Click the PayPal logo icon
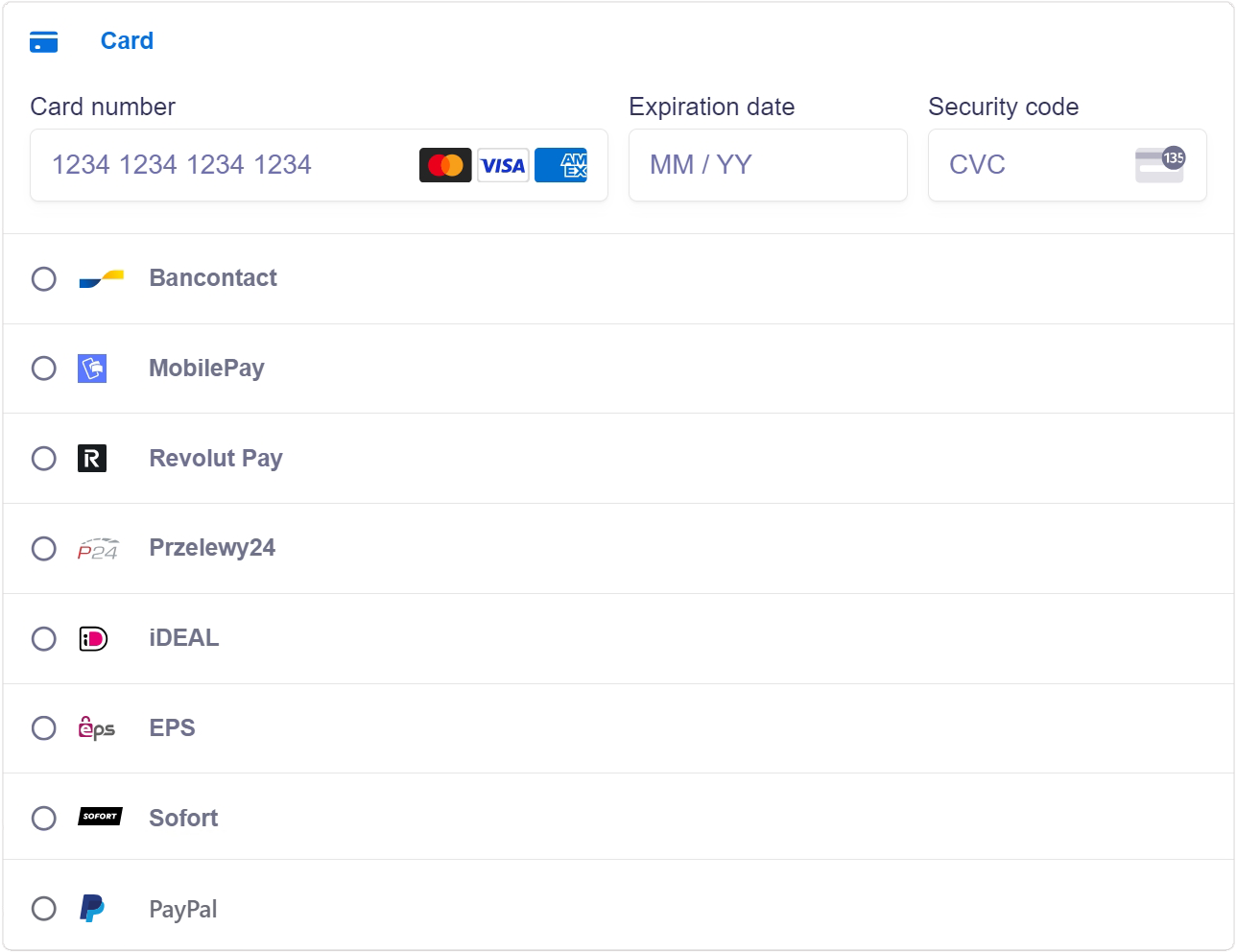 (x=92, y=908)
